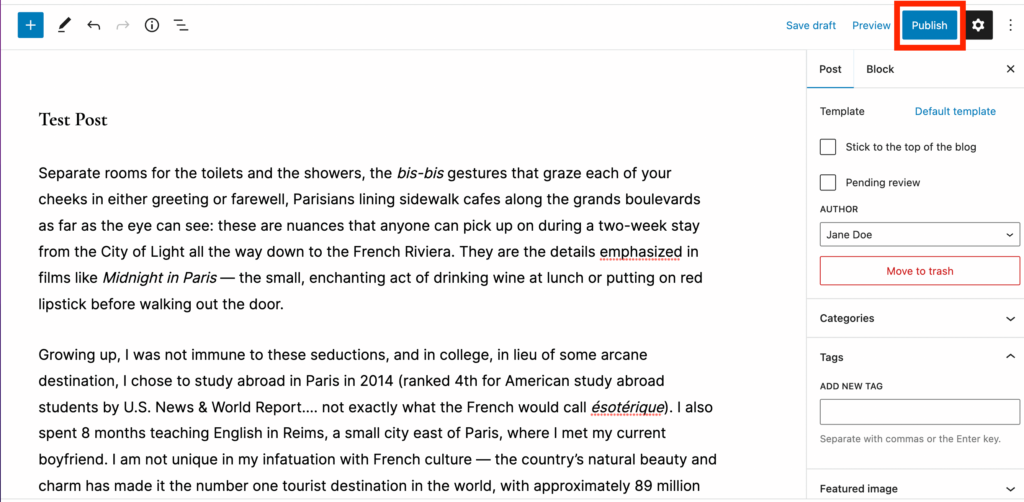The height and width of the screenshot is (502, 1024).
Task: Open the three-dot options menu
Action: tap(1010, 25)
